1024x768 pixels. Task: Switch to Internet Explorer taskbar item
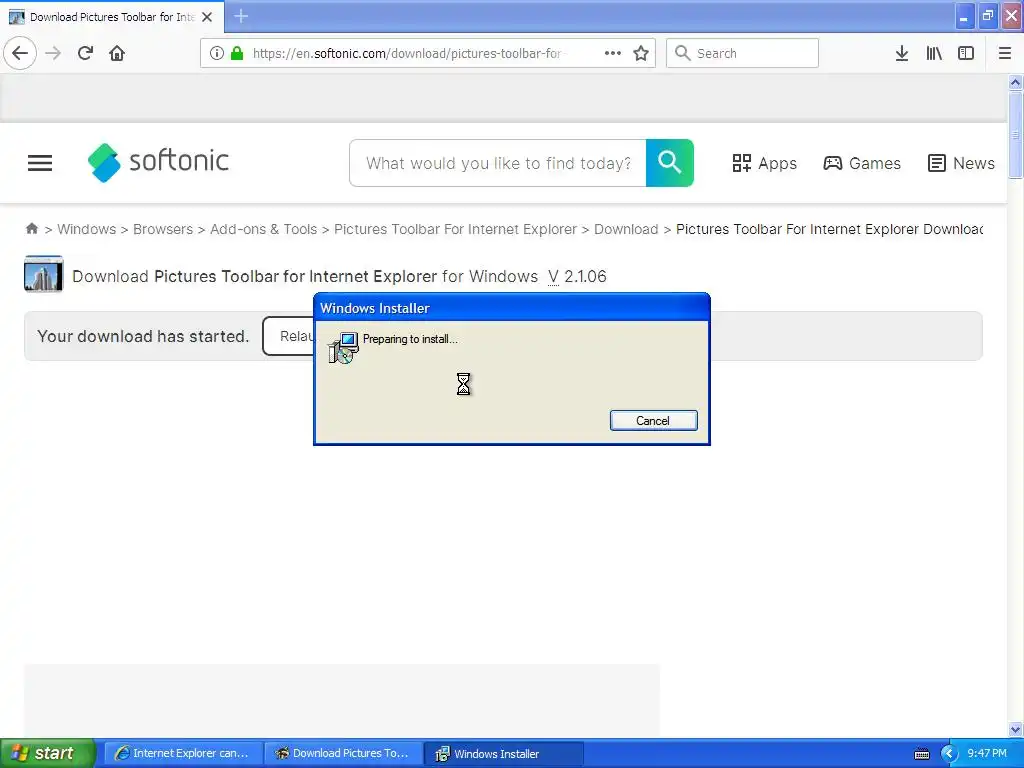point(183,753)
